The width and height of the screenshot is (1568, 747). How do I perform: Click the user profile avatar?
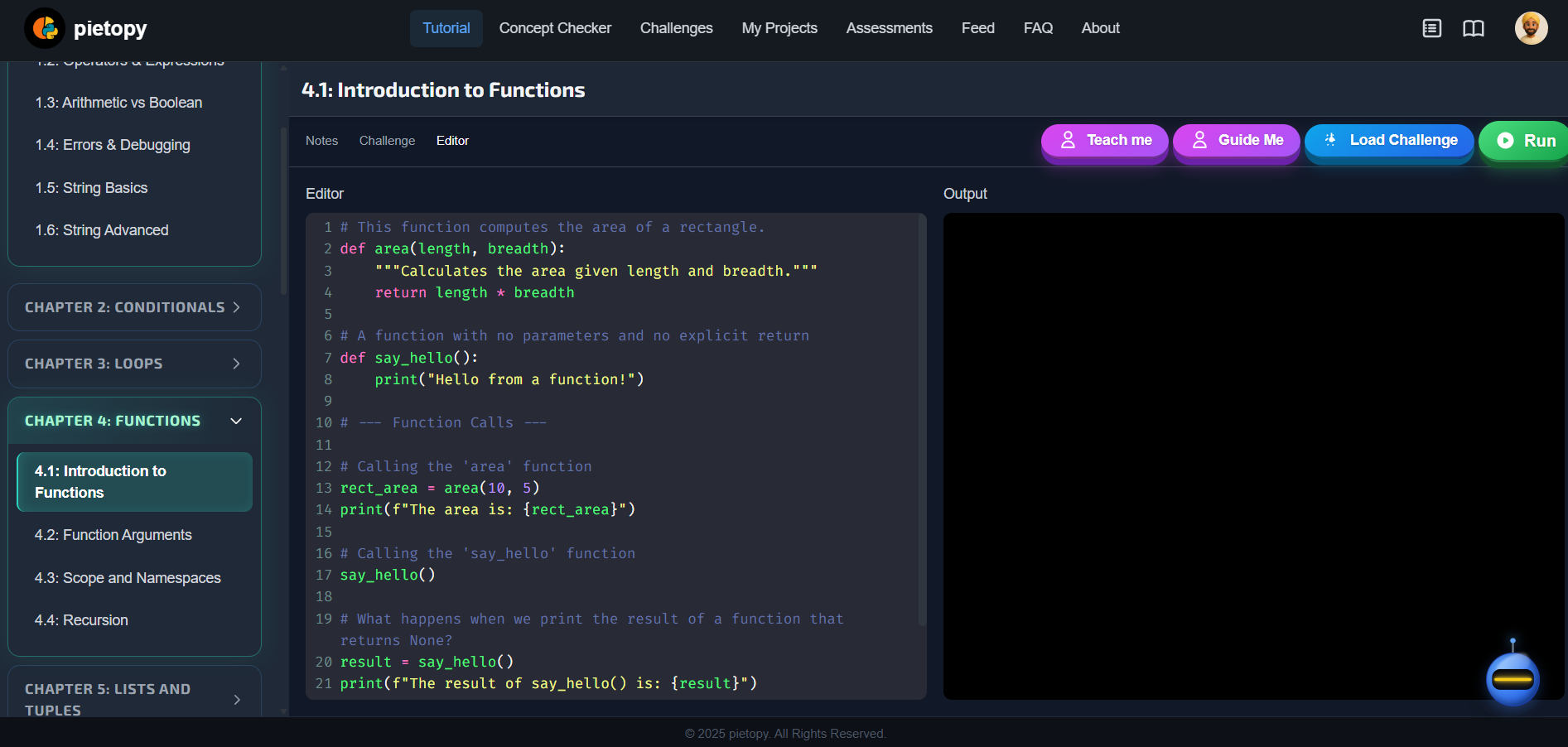1532,27
